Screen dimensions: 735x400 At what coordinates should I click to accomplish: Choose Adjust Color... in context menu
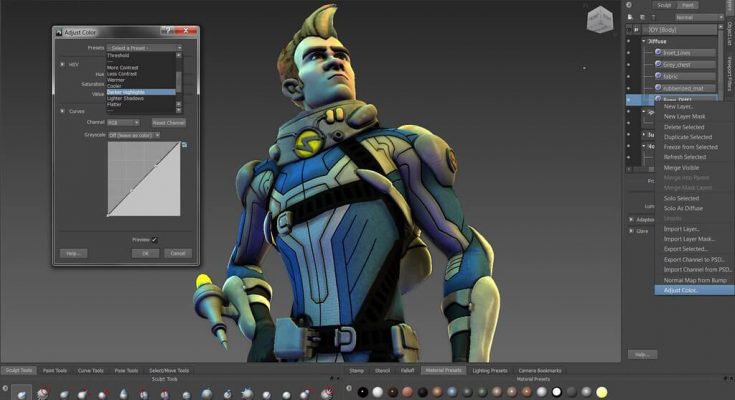(x=694, y=291)
